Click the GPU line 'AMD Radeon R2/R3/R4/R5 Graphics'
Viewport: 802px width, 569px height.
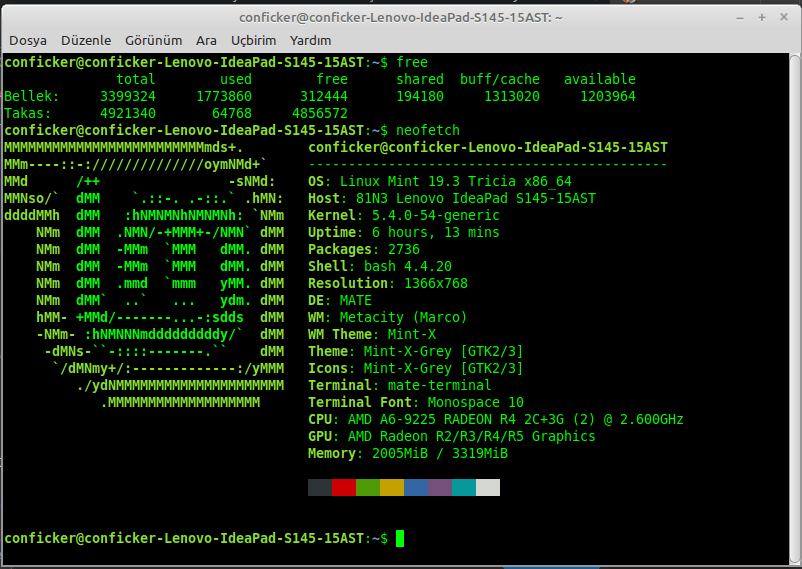coord(472,436)
